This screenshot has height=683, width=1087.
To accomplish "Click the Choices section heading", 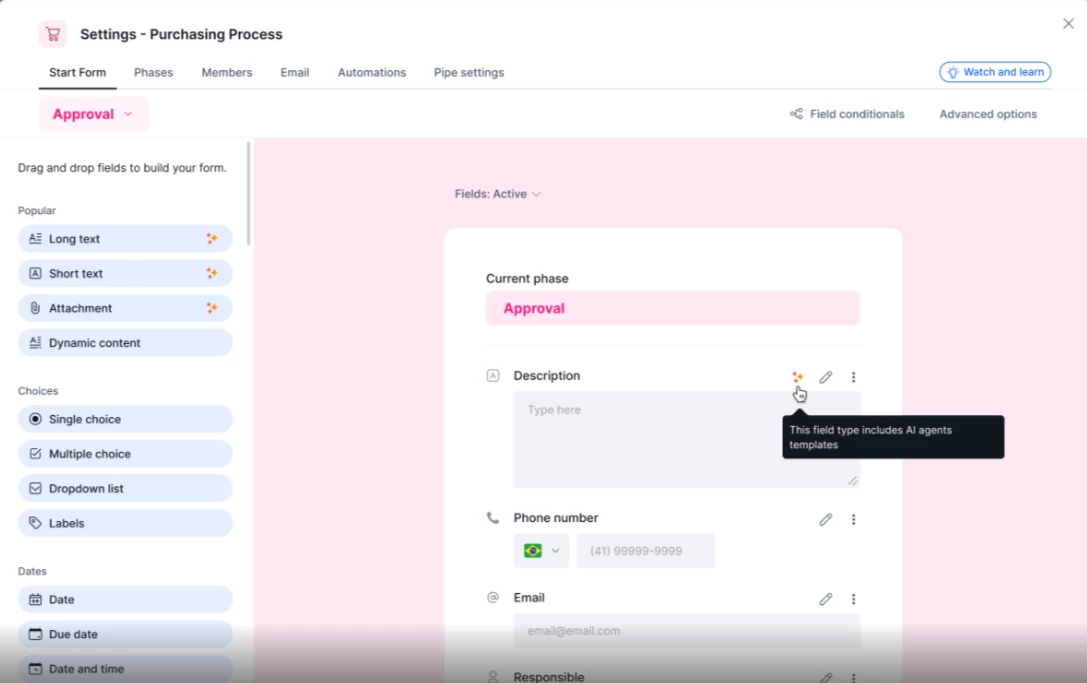I will click(38, 390).
